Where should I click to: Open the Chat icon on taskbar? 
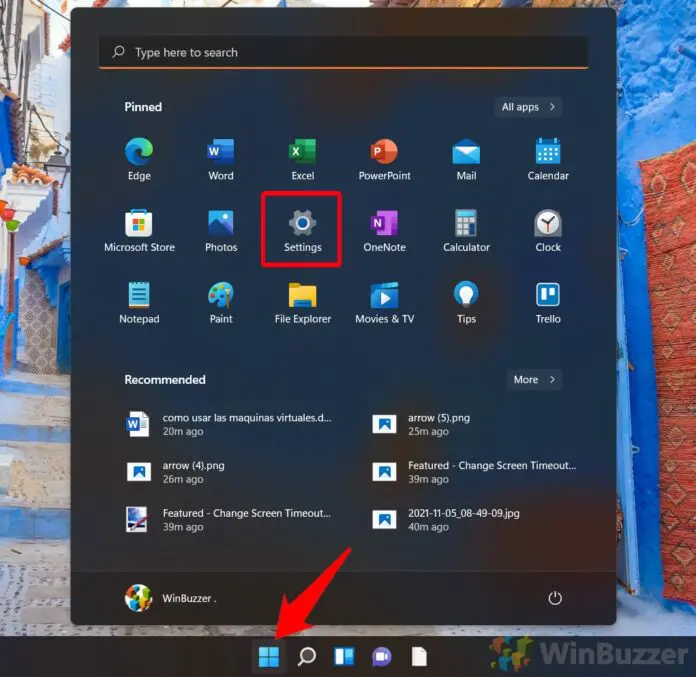point(382,657)
